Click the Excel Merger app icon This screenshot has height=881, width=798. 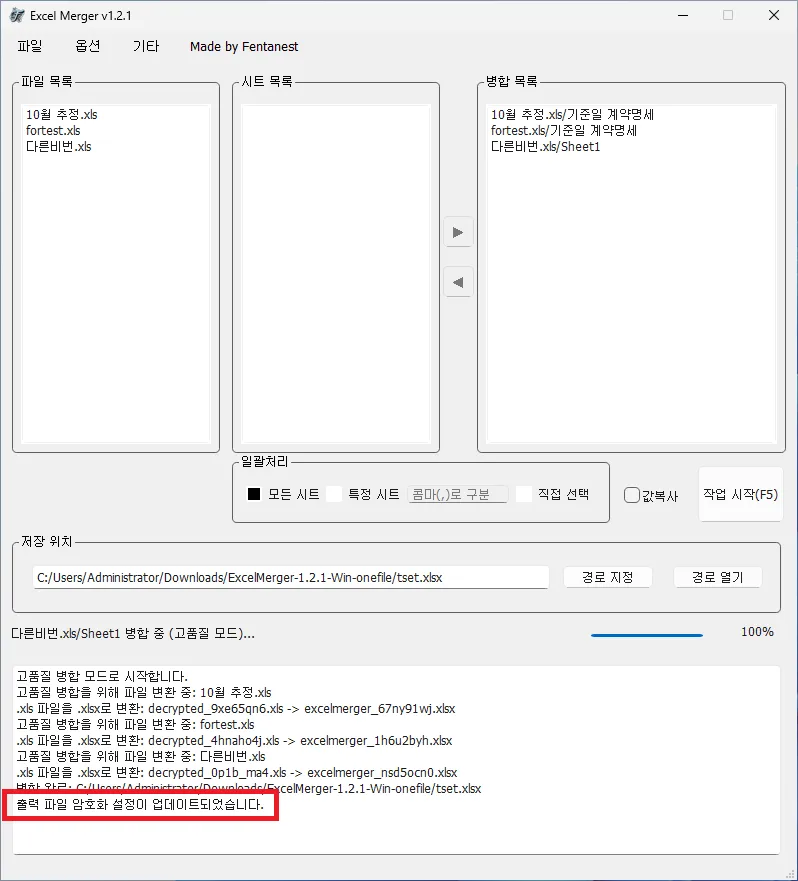tap(16, 16)
